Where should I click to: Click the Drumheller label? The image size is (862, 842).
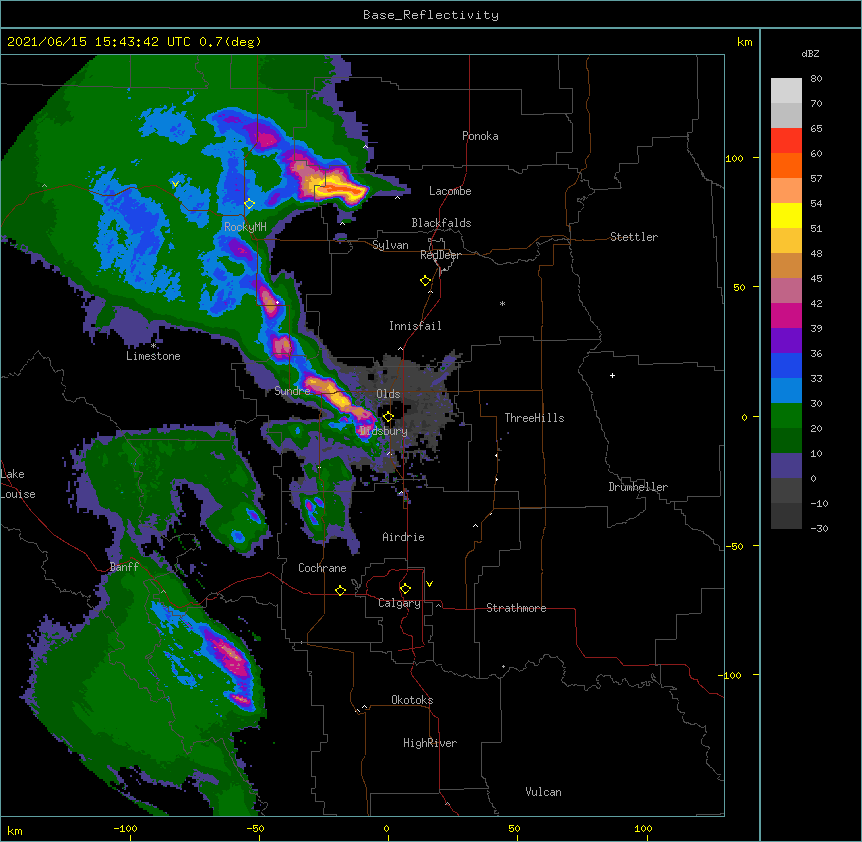click(638, 487)
